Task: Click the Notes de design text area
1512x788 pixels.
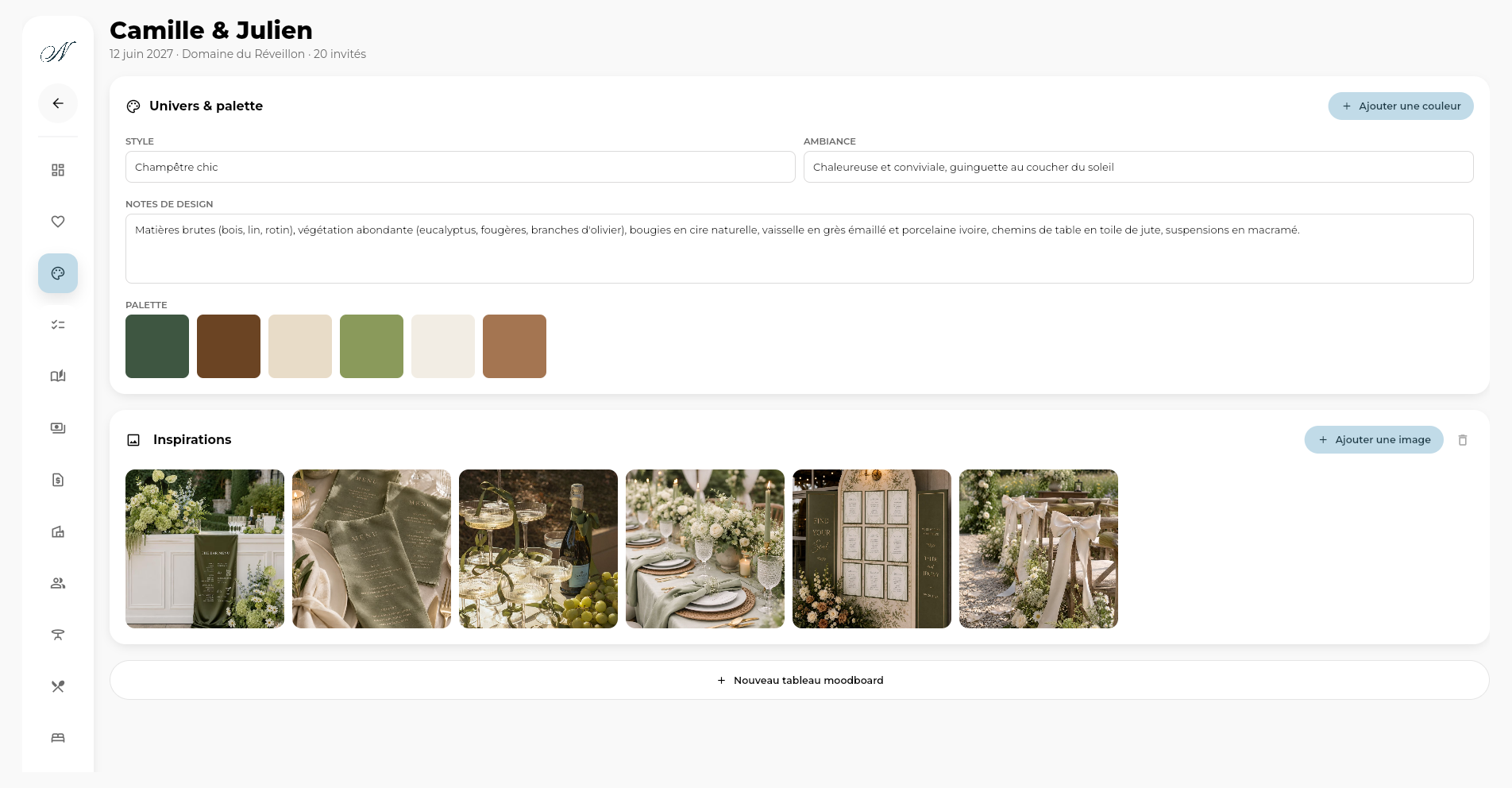Action: tap(800, 249)
